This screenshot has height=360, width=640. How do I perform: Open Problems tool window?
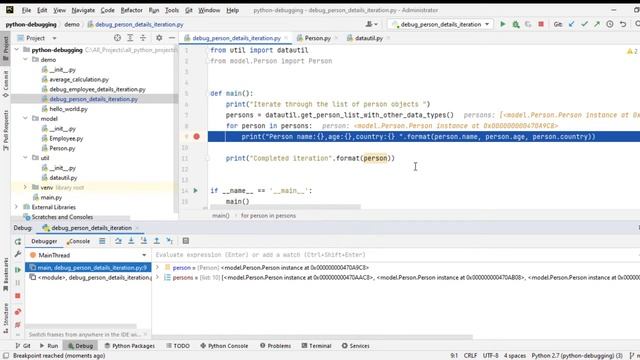(276, 346)
